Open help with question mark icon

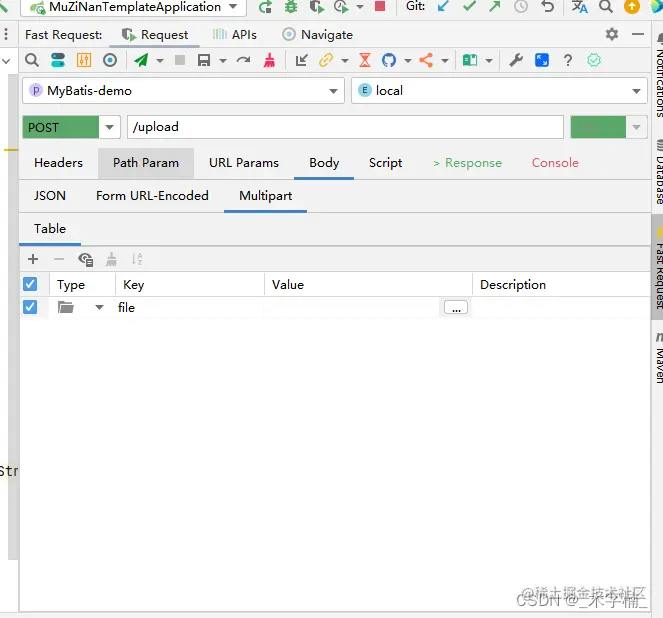pyautogui.click(x=568, y=60)
